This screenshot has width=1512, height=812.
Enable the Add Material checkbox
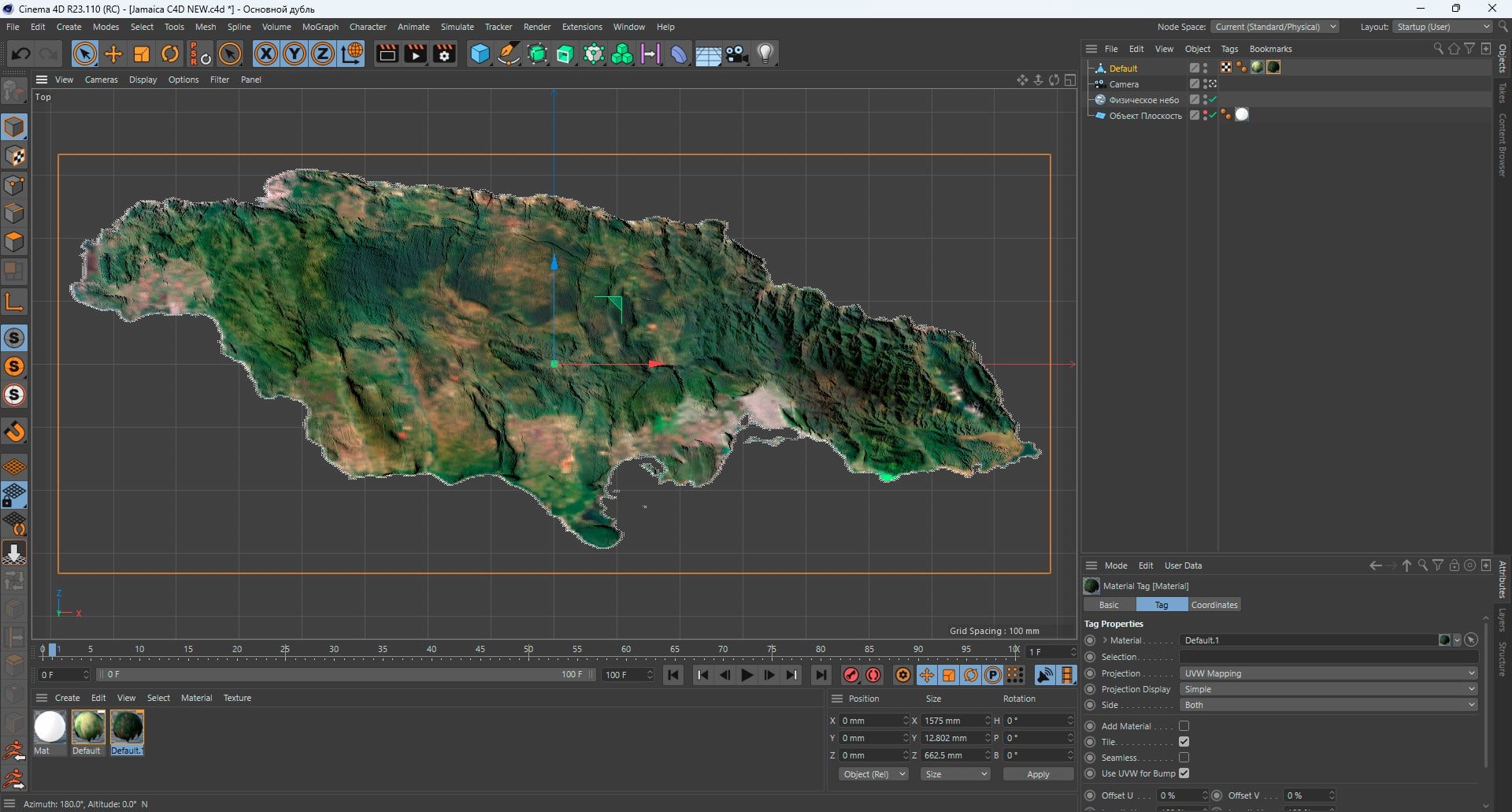(1184, 726)
